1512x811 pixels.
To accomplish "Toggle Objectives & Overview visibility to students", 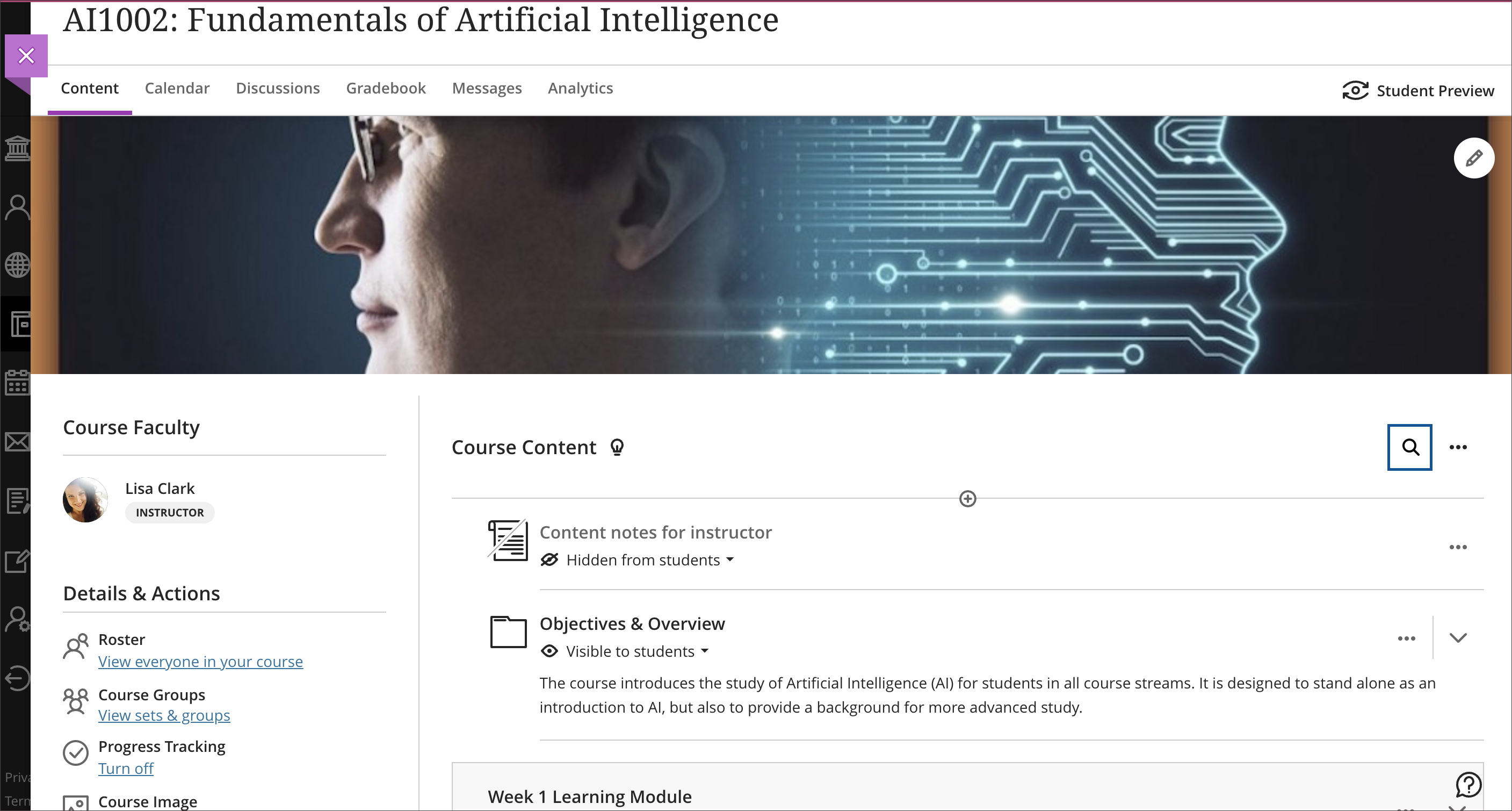I will tap(625, 651).
